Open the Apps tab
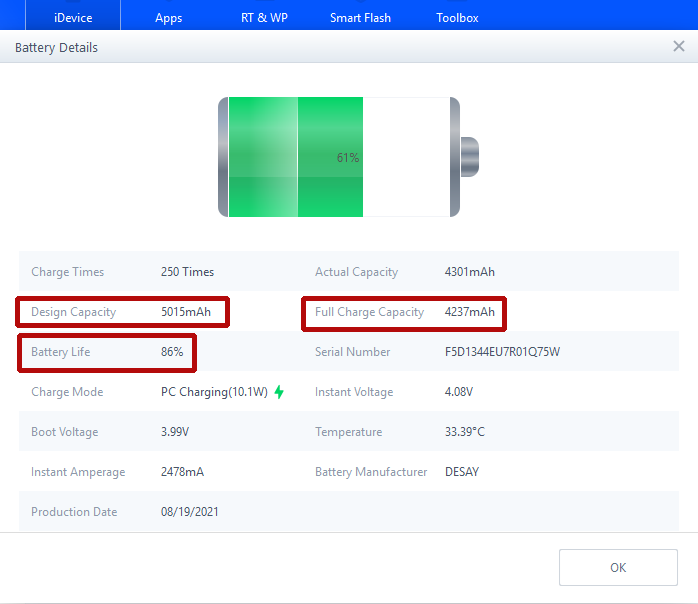Viewport: 698px width, 604px height. point(169,17)
